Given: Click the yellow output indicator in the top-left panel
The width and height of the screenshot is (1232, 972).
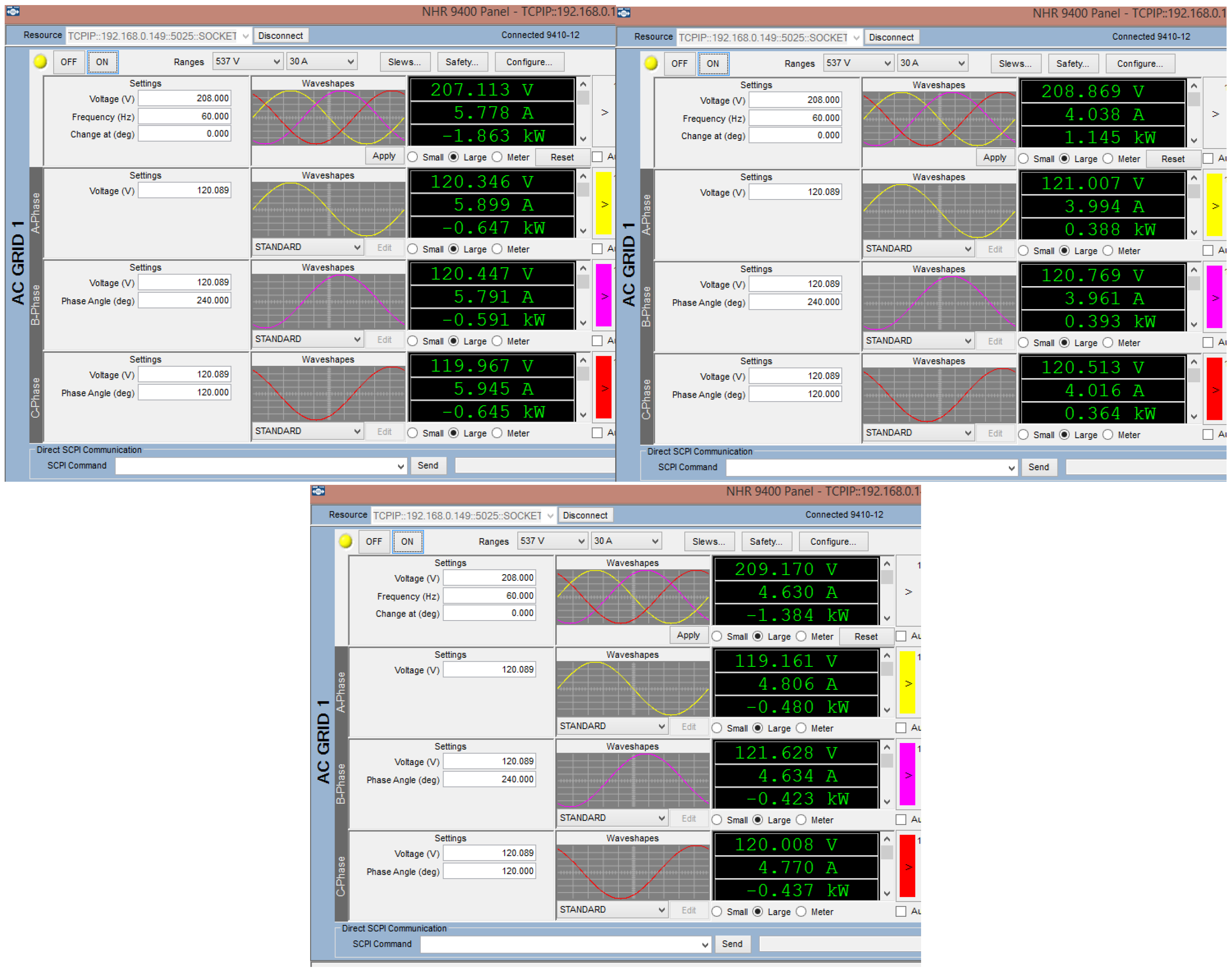Looking at the screenshot, I should (x=40, y=61).
